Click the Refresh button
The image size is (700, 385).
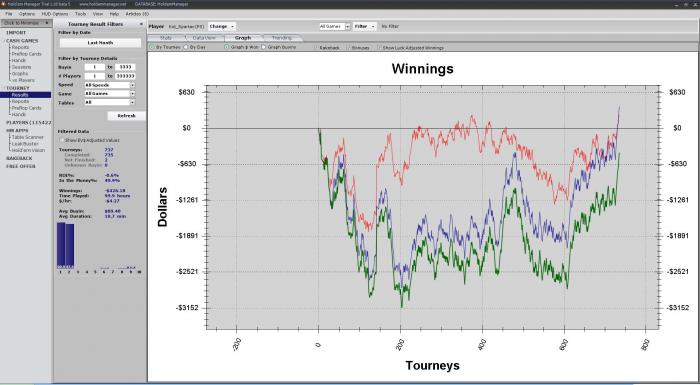coord(126,116)
